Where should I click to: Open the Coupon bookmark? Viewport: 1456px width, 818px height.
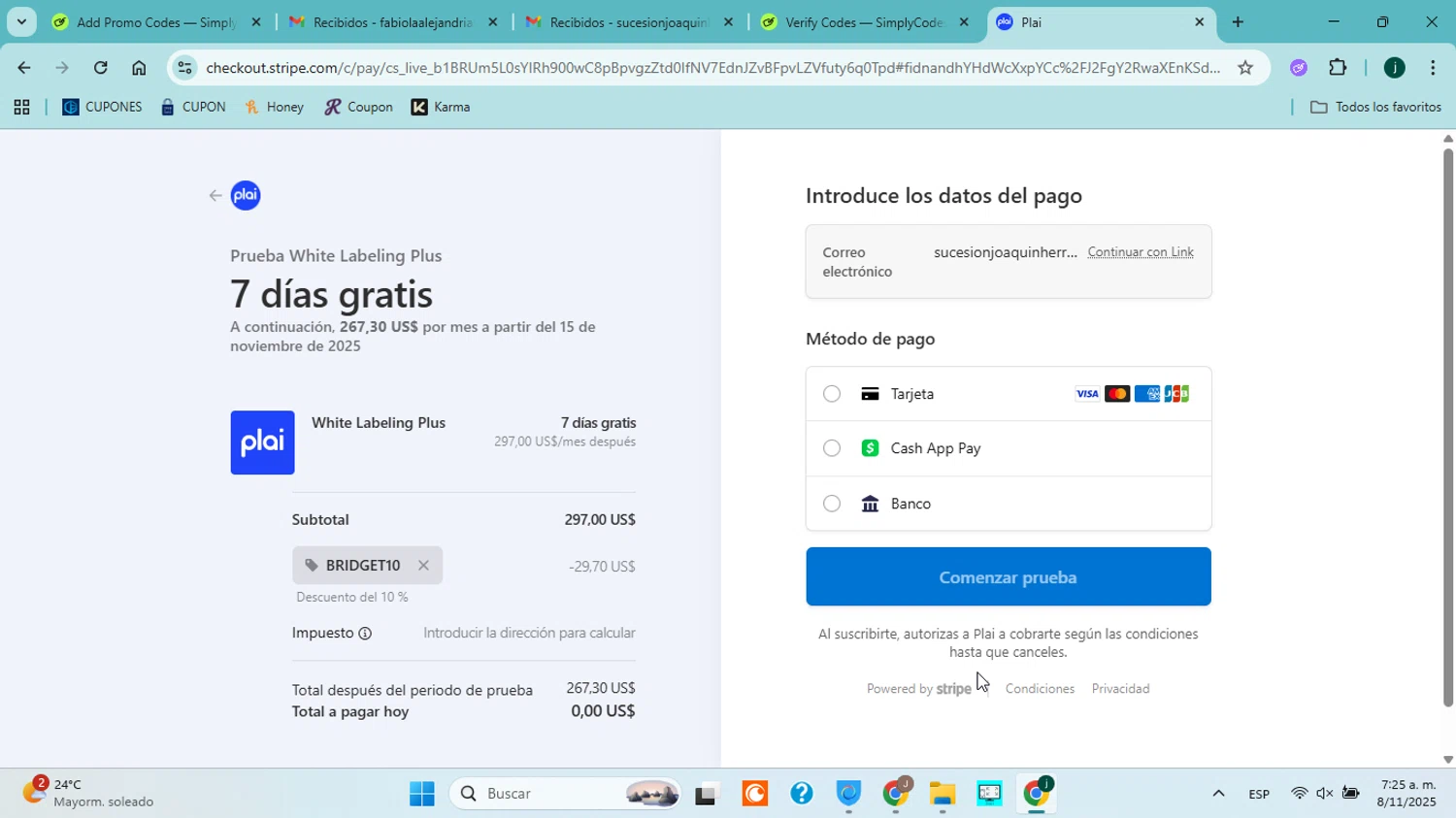click(358, 108)
